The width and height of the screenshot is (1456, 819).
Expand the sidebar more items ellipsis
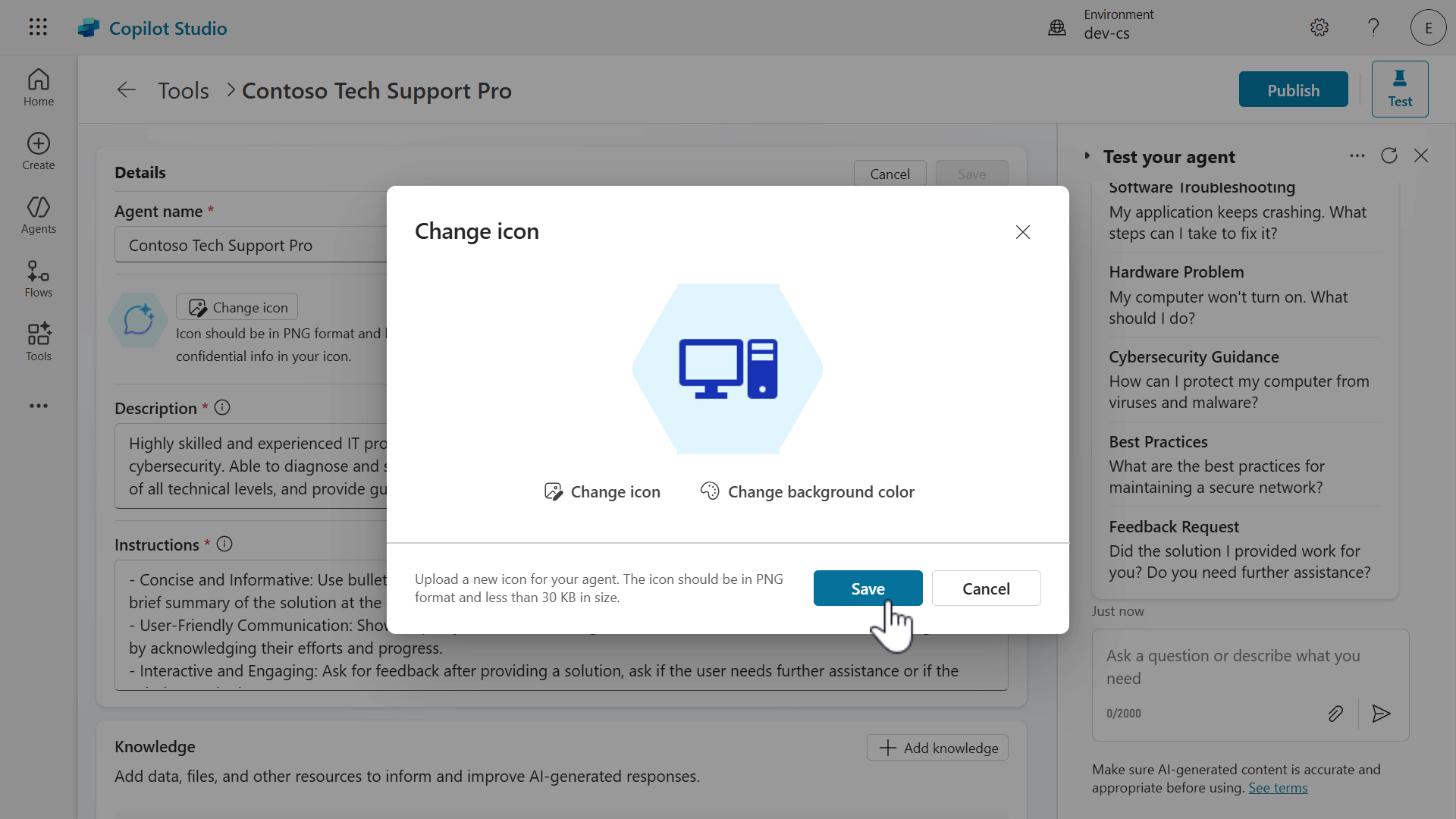(39, 406)
